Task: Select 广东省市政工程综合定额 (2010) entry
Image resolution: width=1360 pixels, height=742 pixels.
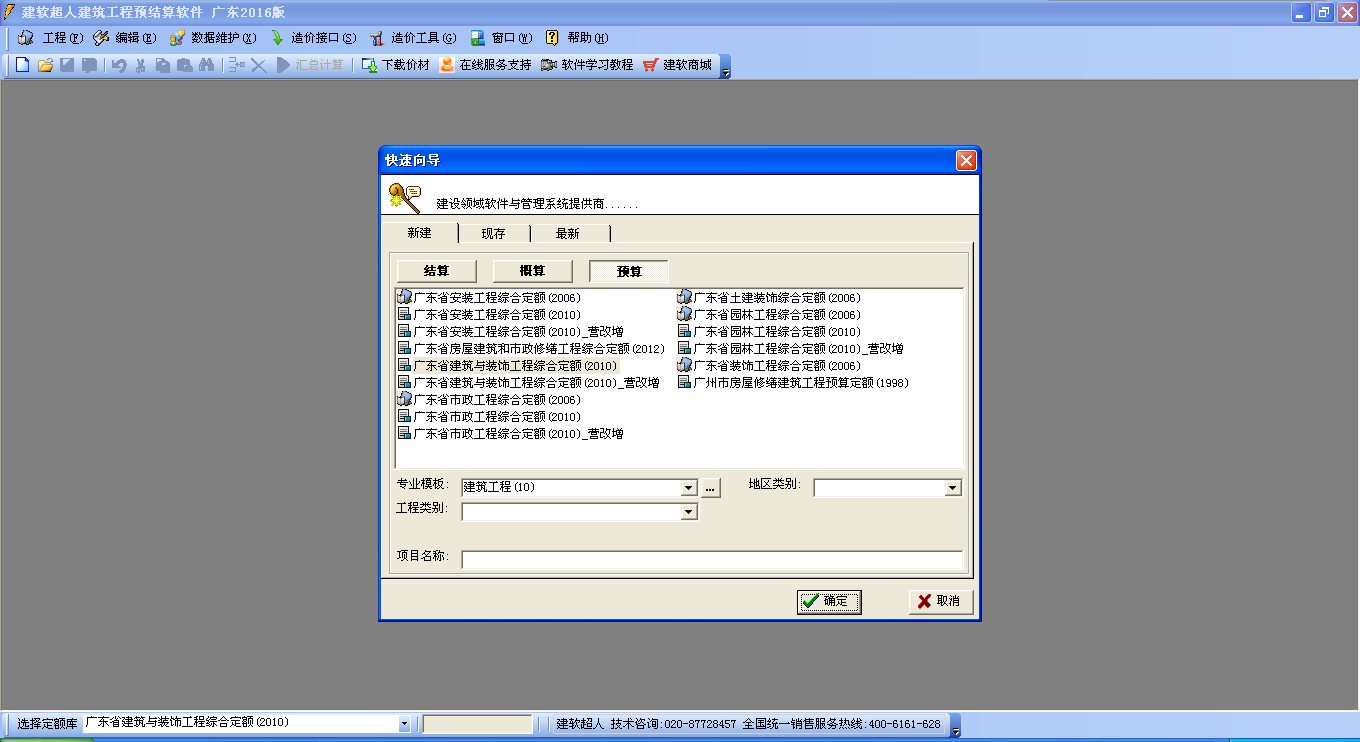Action: point(489,417)
